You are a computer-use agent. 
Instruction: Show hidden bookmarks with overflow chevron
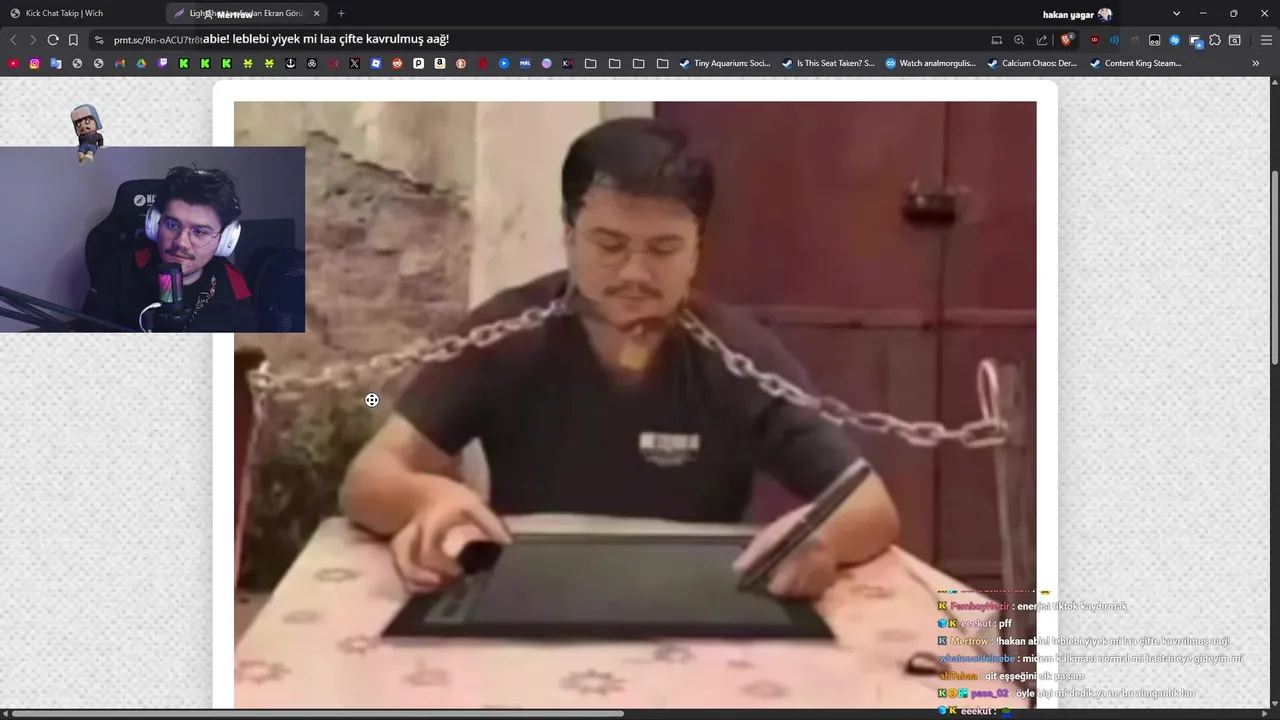[1256, 63]
